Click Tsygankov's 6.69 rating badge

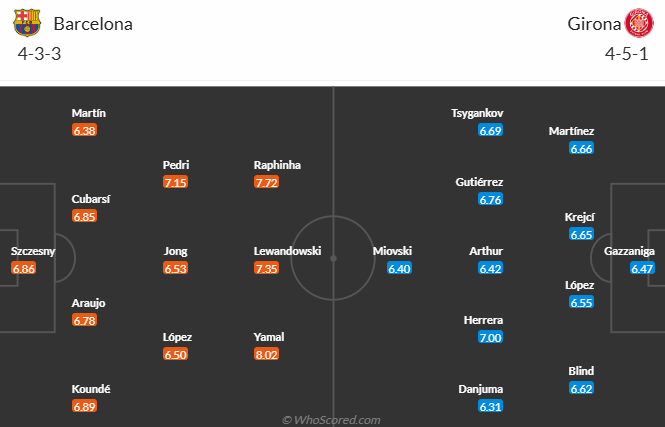[491, 131]
